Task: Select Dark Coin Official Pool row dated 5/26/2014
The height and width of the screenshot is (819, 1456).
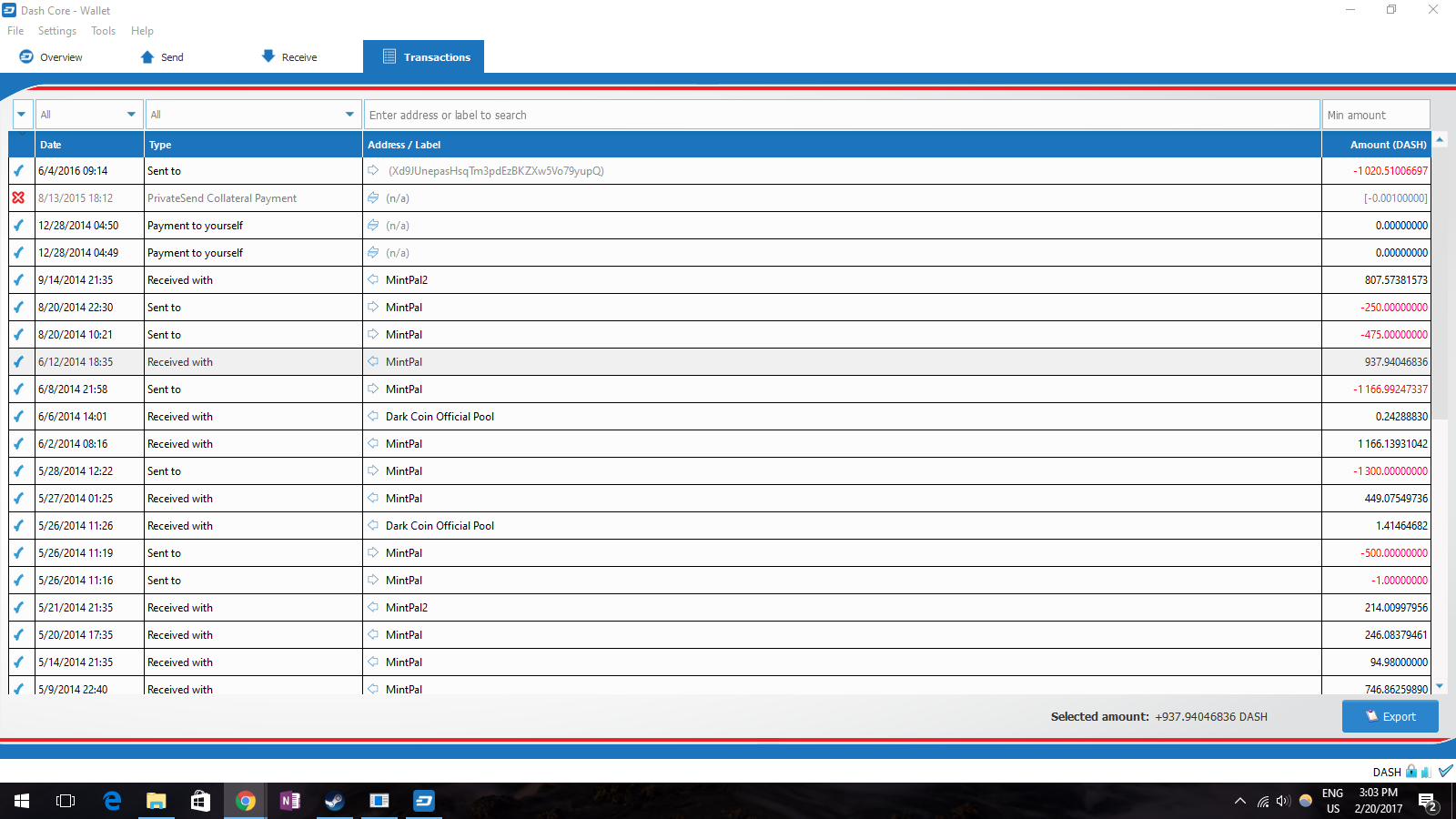Action: [x=719, y=525]
